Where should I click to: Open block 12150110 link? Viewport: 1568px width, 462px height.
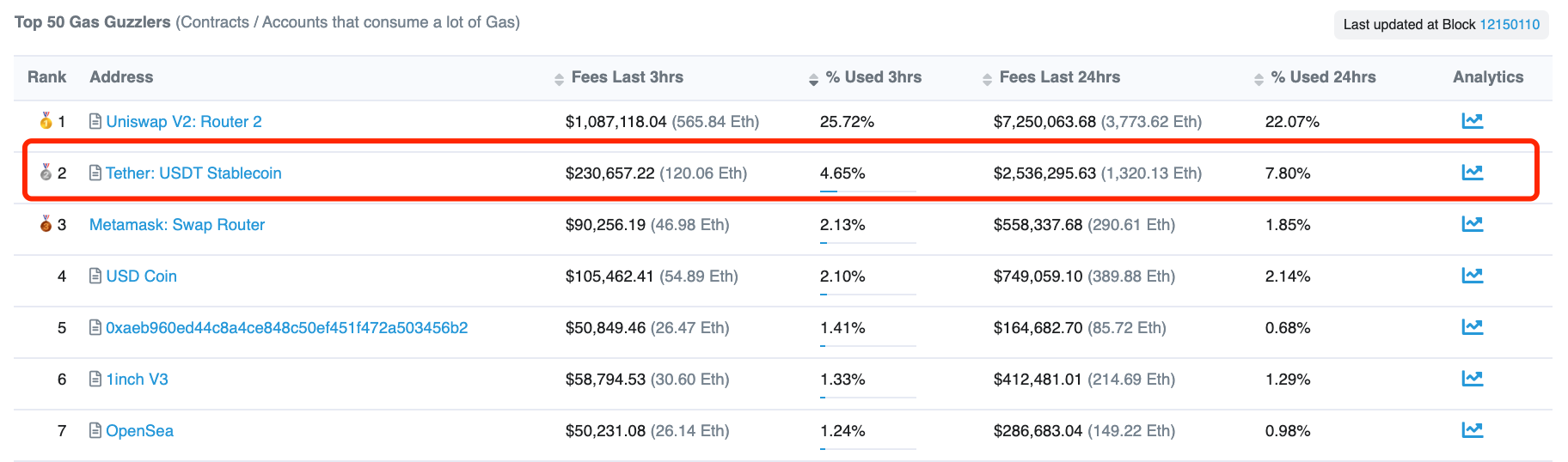click(x=1510, y=25)
